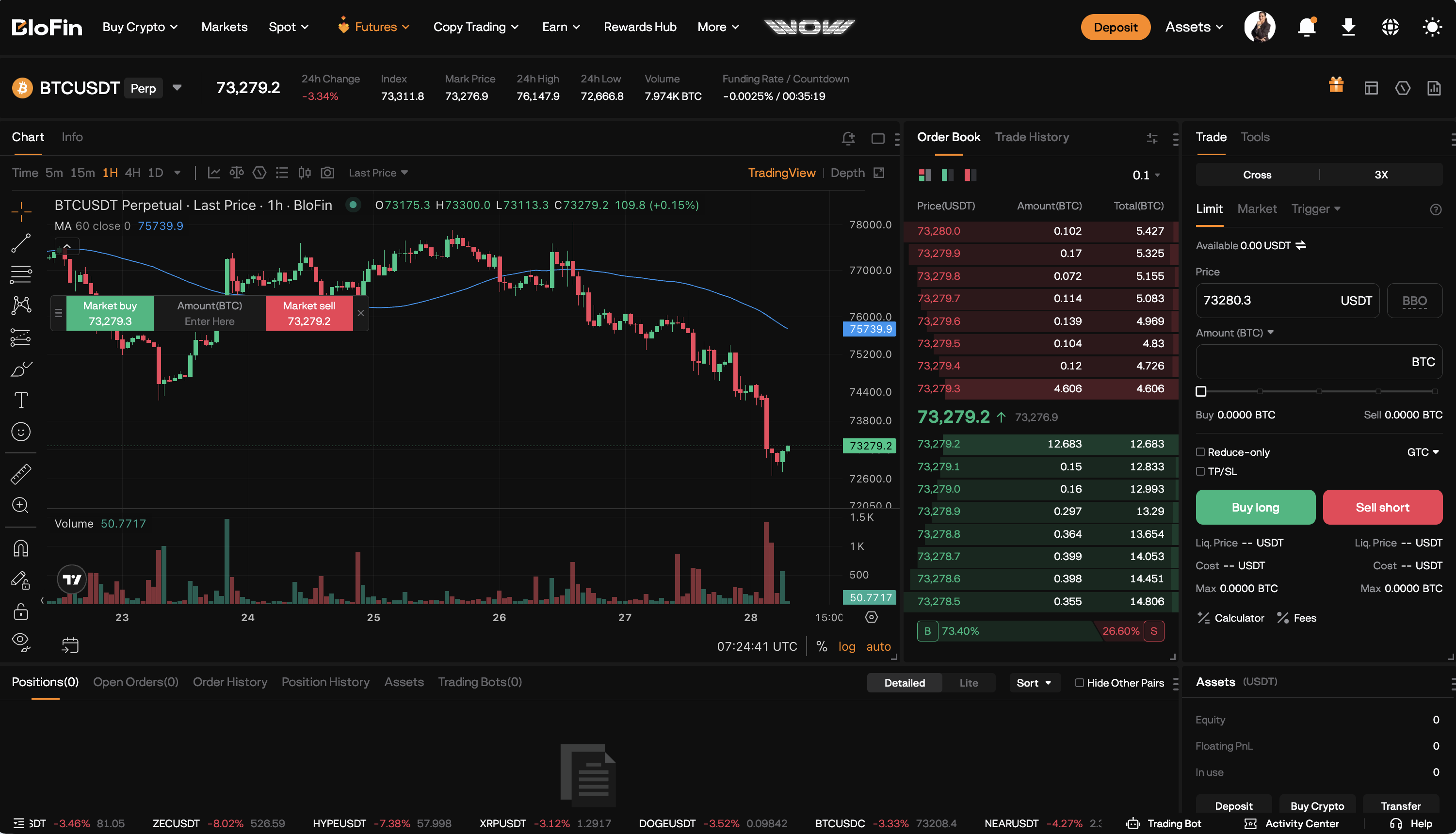Expand the chart to fullscreen icon
The height and width of the screenshot is (834, 1456).
point(879,173)
